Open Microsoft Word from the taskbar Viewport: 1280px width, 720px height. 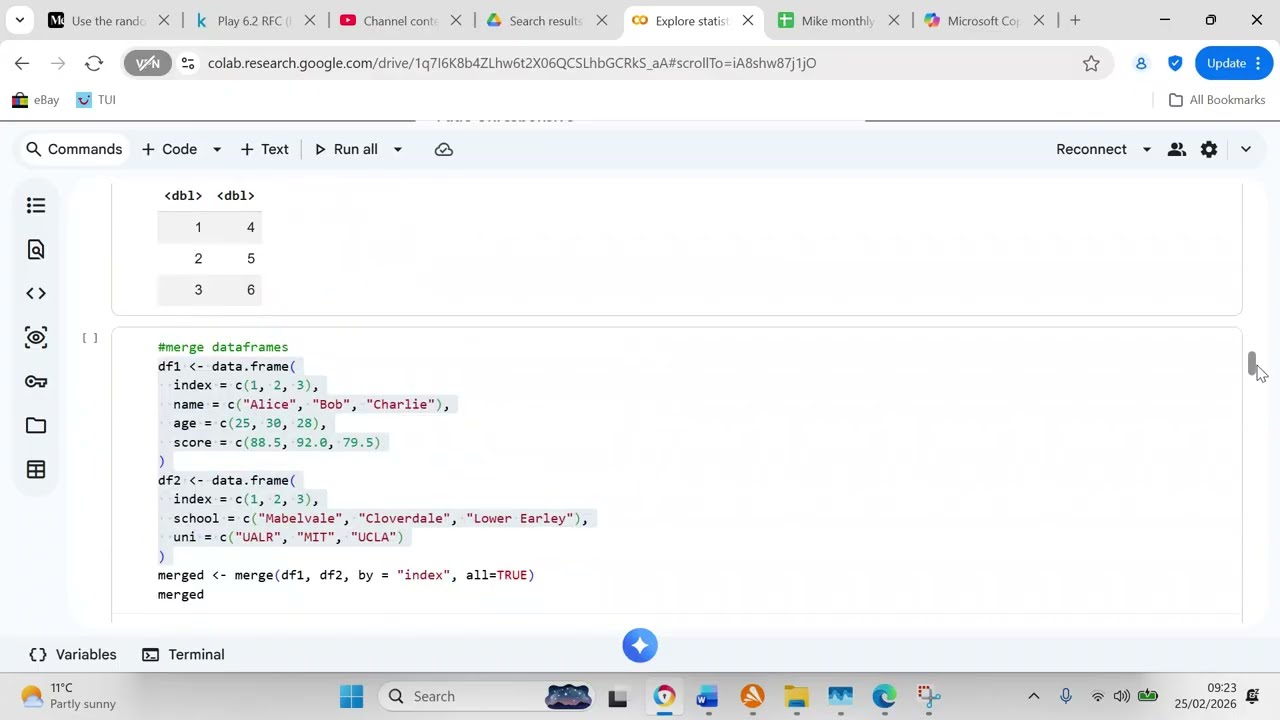coord(708,696)
